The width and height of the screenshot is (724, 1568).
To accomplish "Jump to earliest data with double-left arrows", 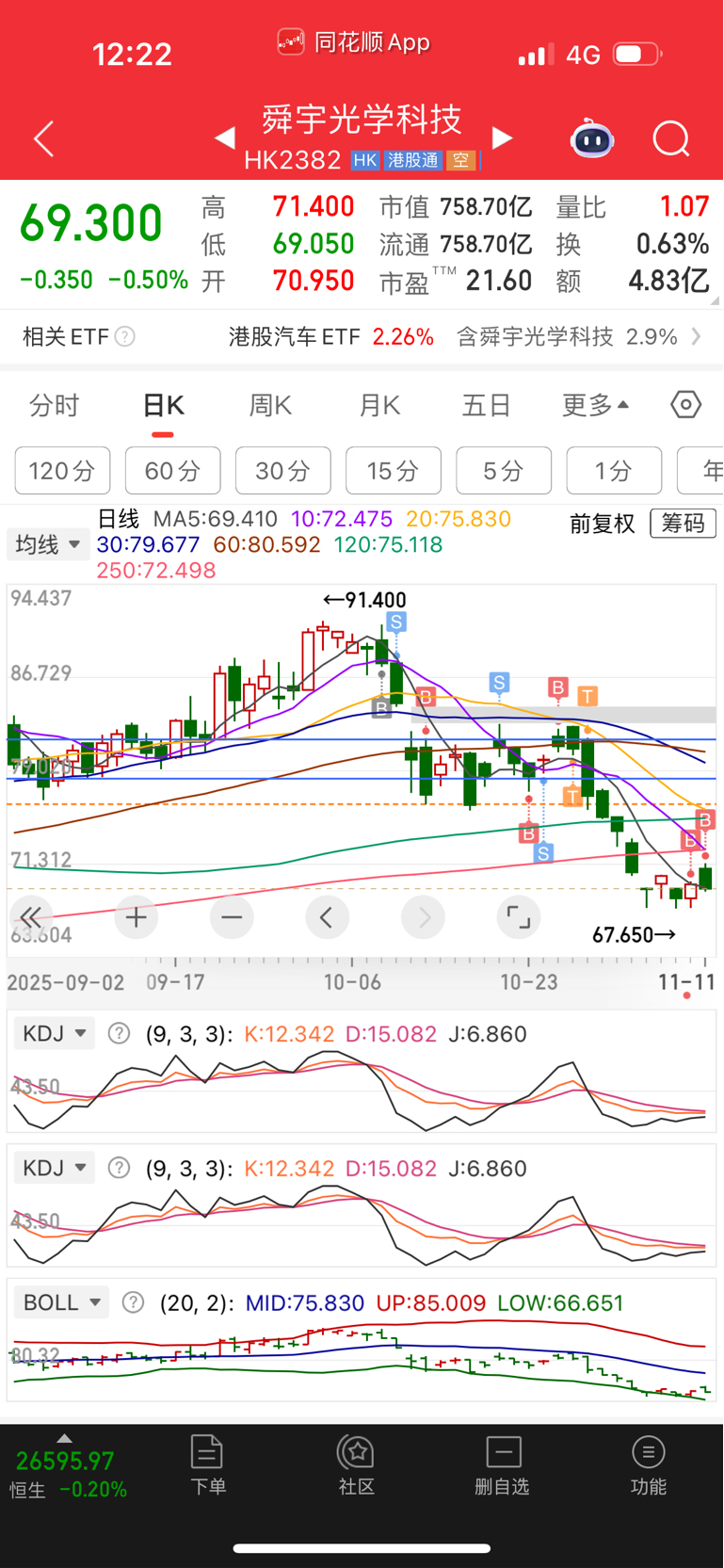I will (x=30, y=917).
